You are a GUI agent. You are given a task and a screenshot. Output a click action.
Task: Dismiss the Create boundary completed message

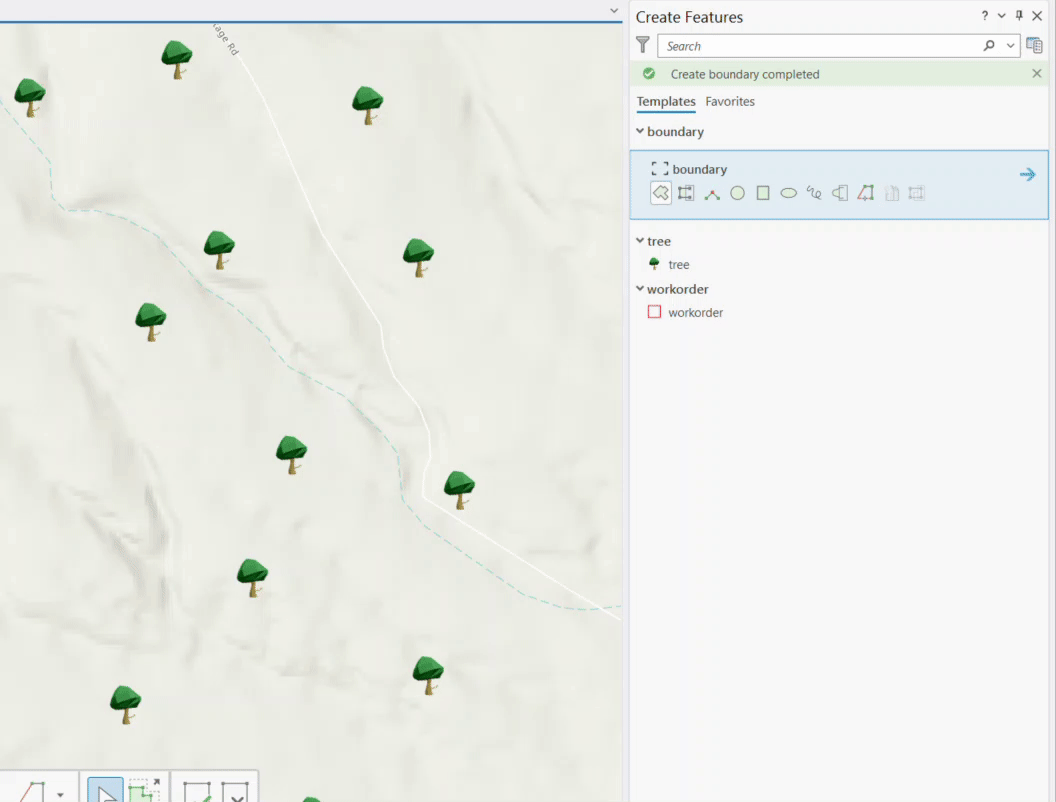(x=1037, y=73)
